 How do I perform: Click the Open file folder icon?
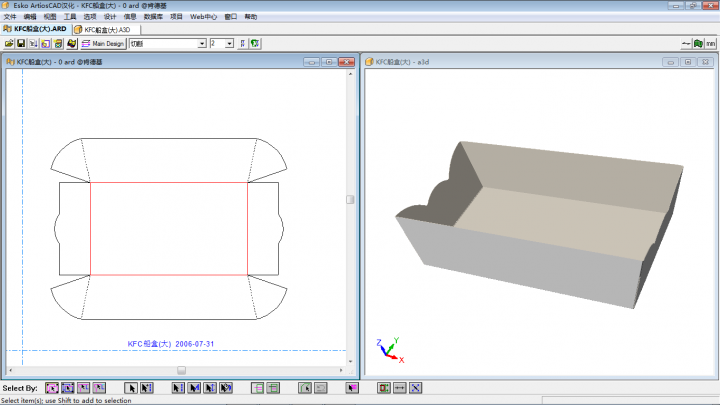point(9,44)
